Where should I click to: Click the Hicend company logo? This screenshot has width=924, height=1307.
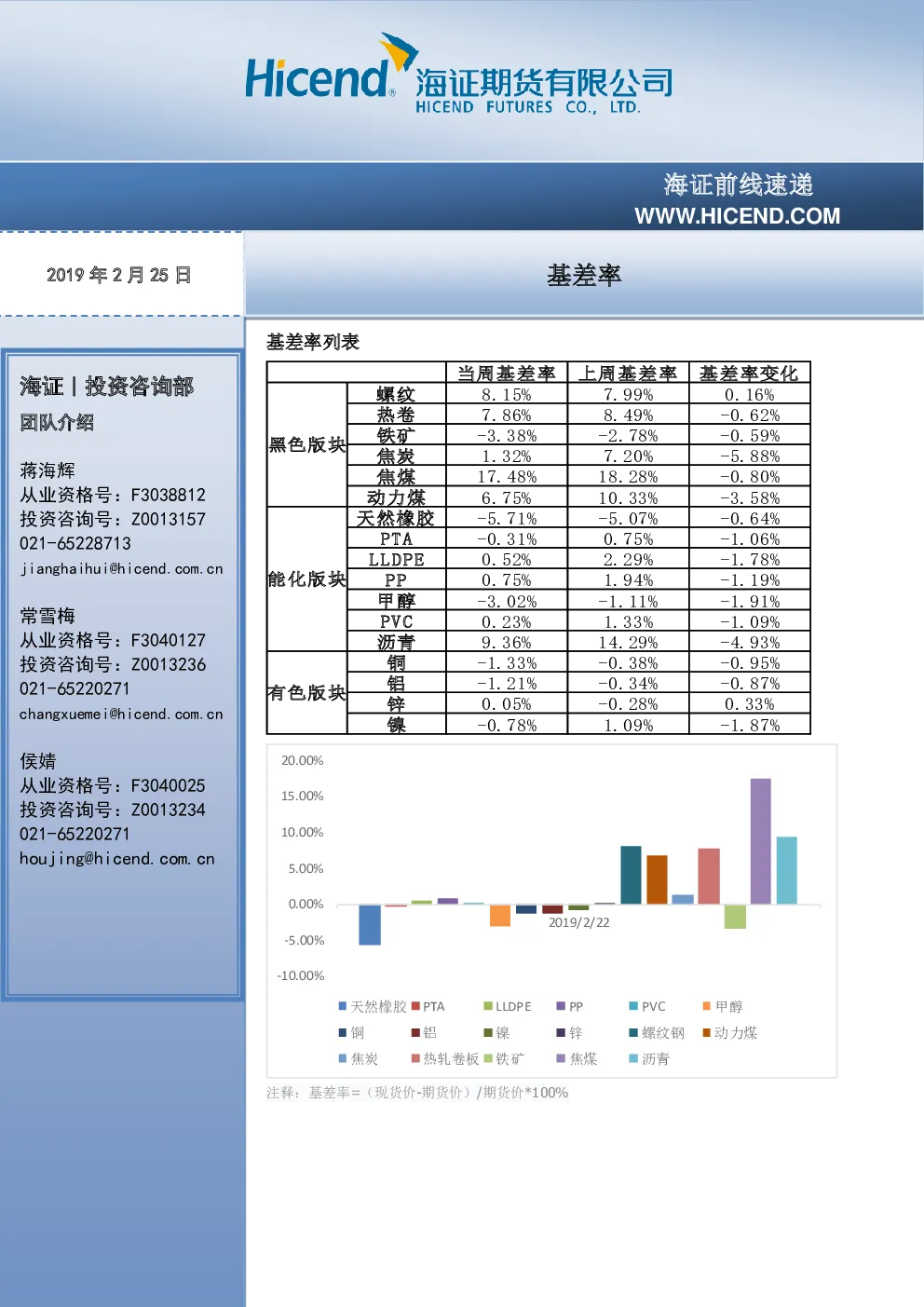click(x=458, y=75)
